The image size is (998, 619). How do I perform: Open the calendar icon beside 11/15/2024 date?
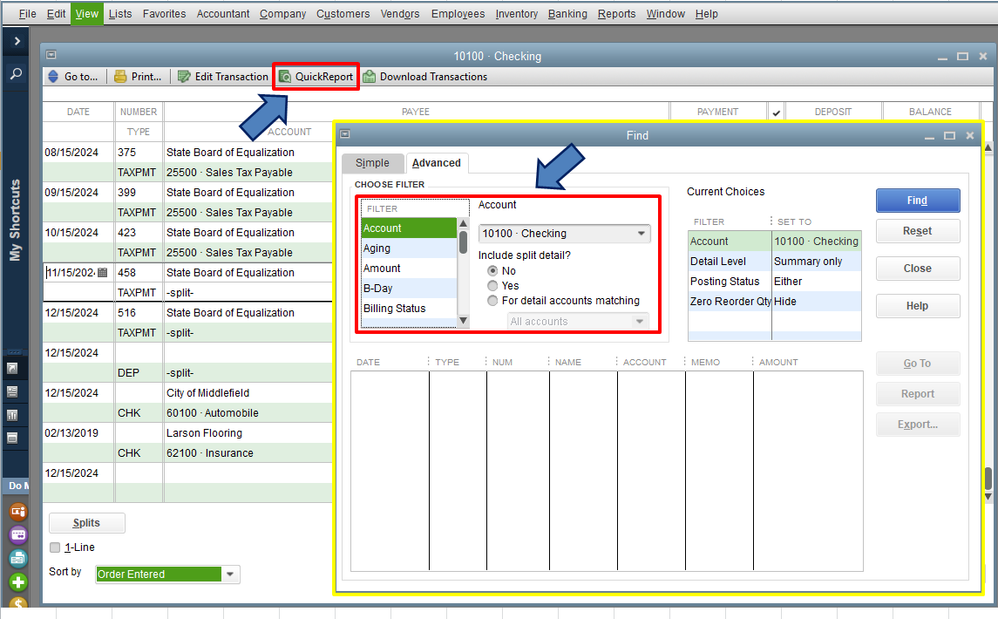[102, 272]
